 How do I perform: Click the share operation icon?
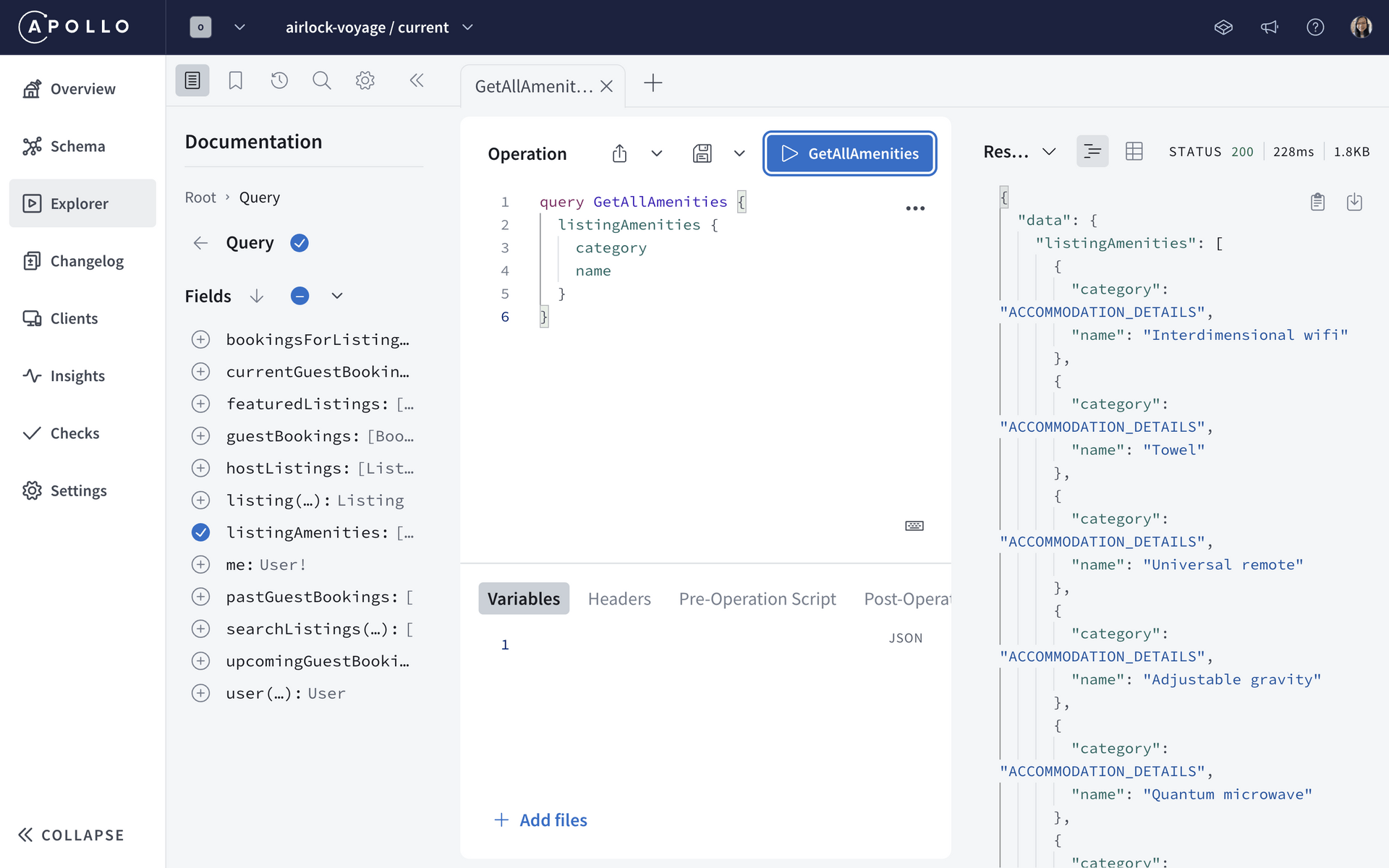pos(619,153)
